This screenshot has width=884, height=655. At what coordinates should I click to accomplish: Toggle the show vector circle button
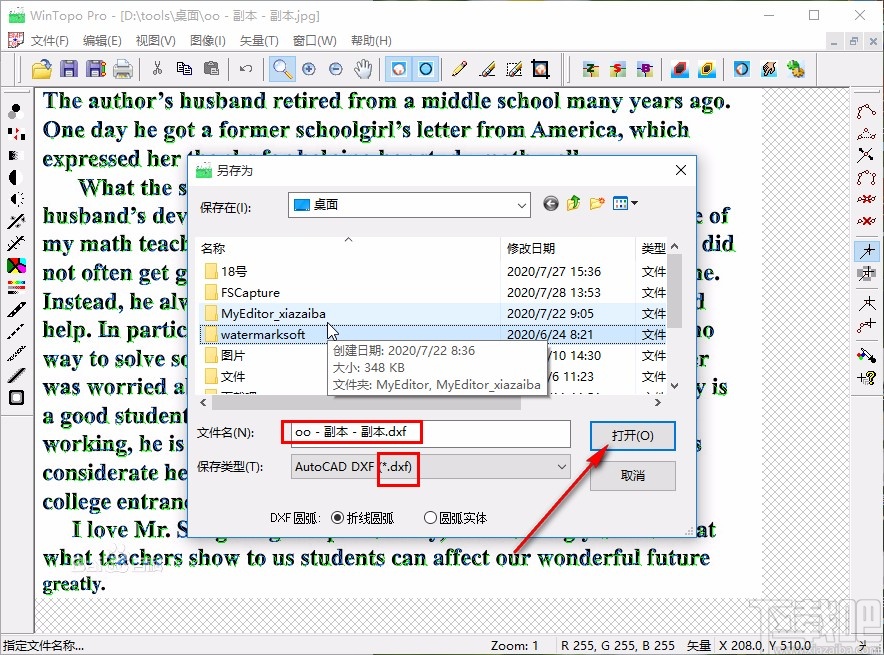click(x=426, y=69)
